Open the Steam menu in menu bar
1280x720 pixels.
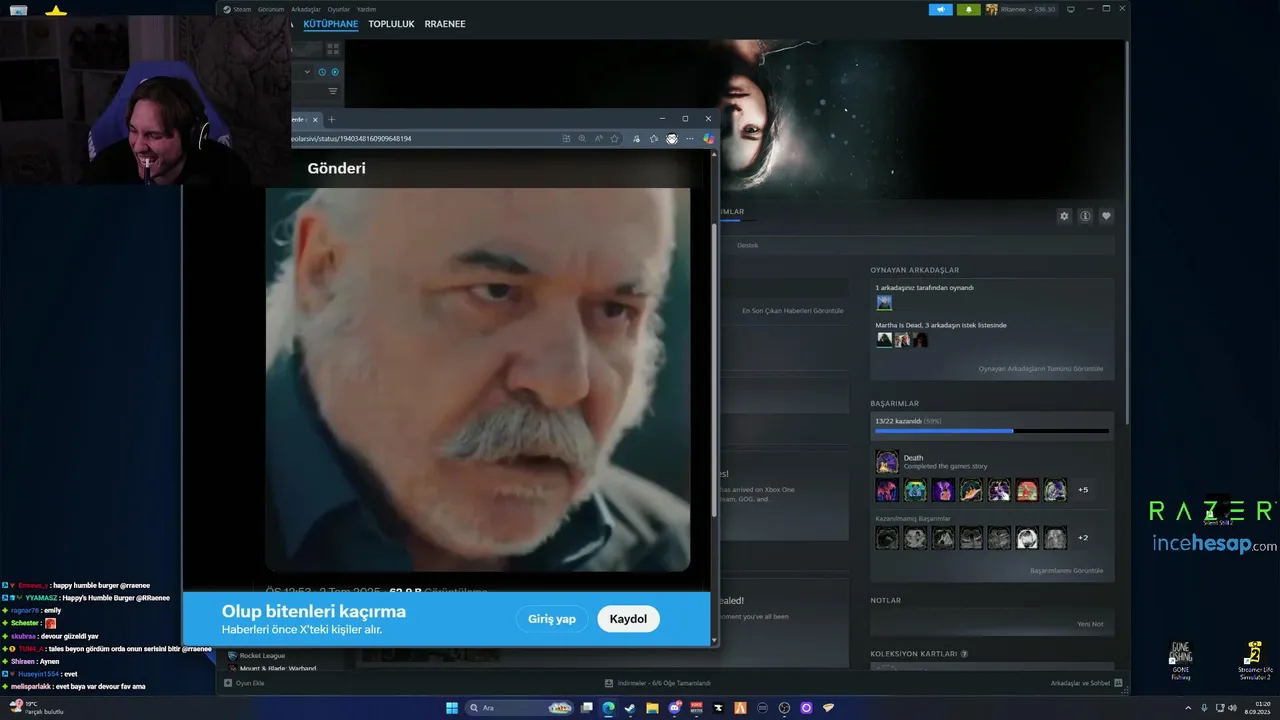242,9
